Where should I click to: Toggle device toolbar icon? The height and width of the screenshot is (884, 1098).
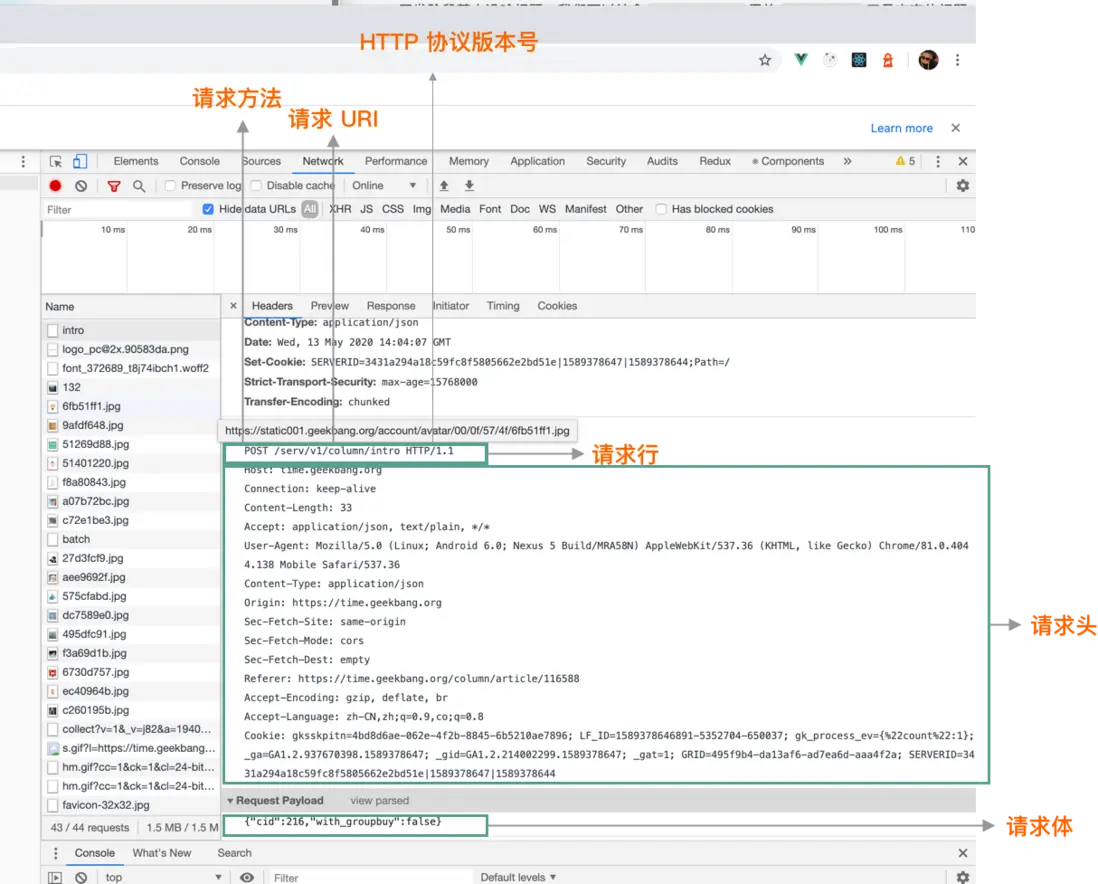[81, 161]
